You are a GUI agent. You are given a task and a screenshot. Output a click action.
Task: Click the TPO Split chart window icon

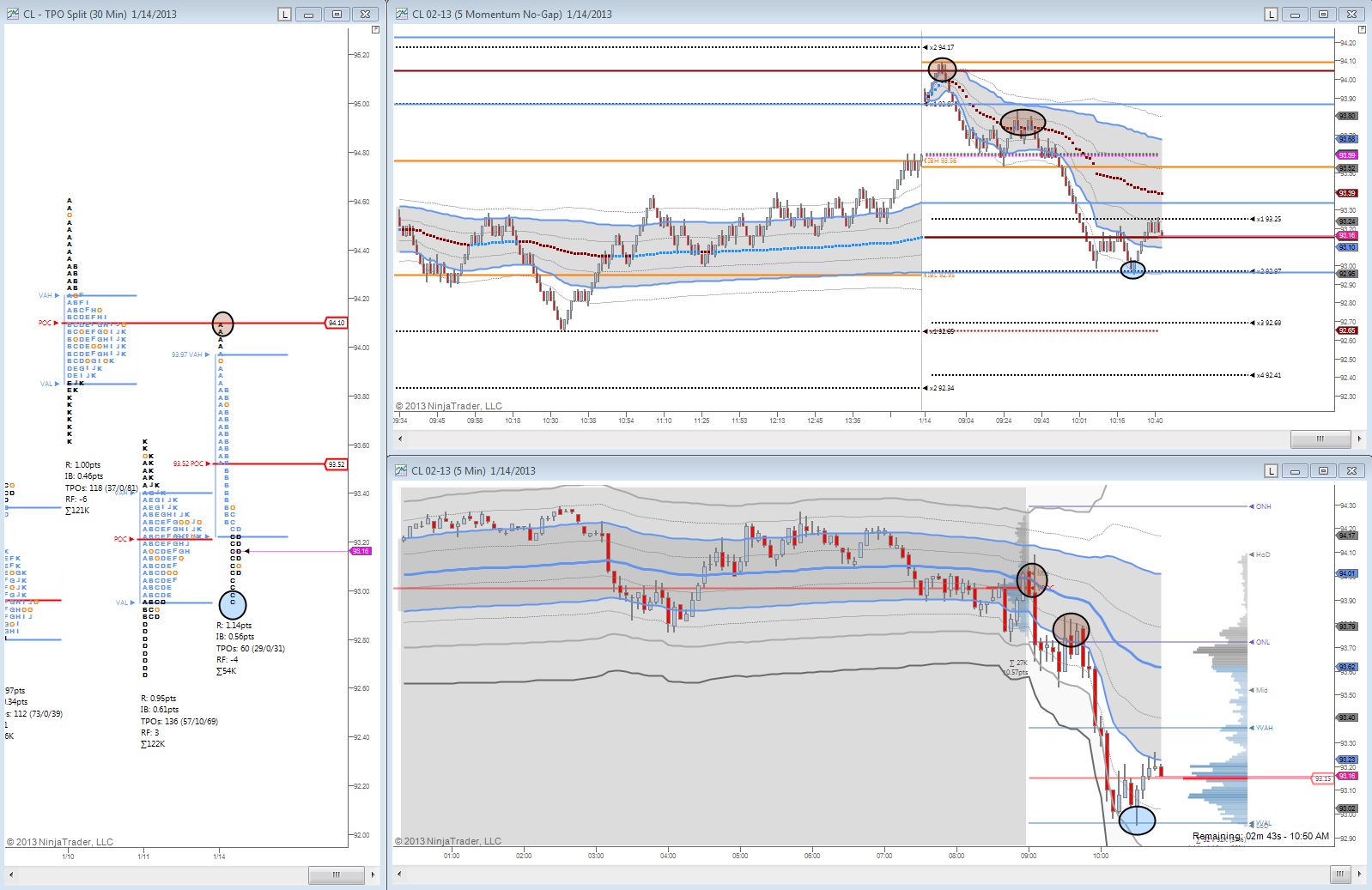pyautogui.click(x=13, y=14)
